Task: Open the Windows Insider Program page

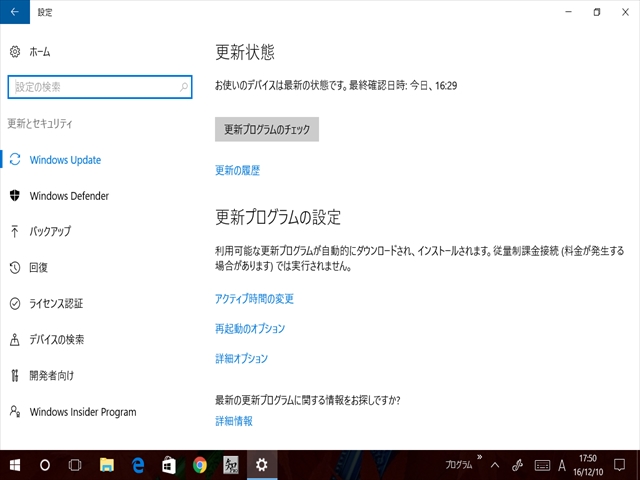Action: (82, 412)
